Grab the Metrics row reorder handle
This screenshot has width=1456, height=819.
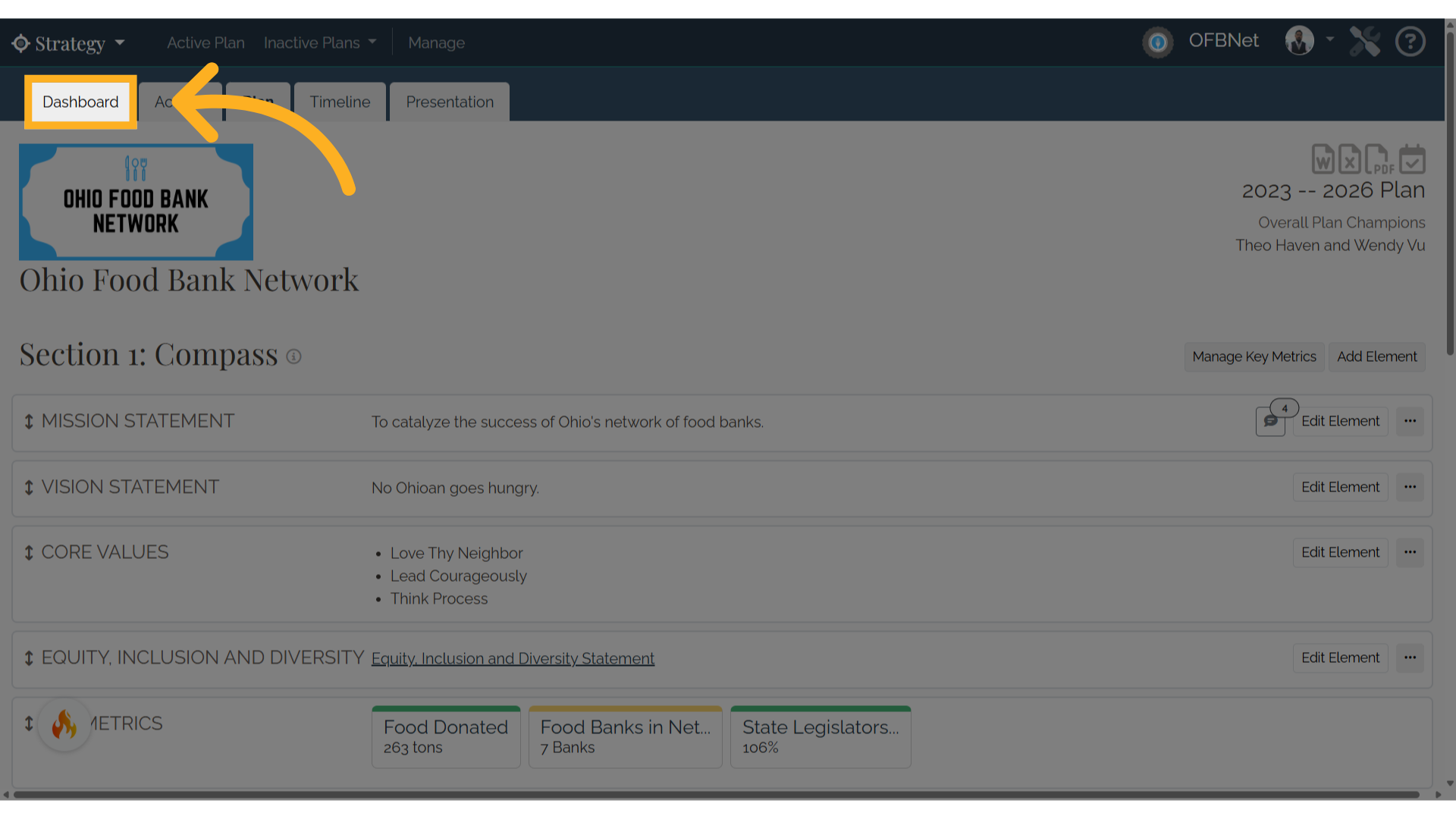[29, 723]
